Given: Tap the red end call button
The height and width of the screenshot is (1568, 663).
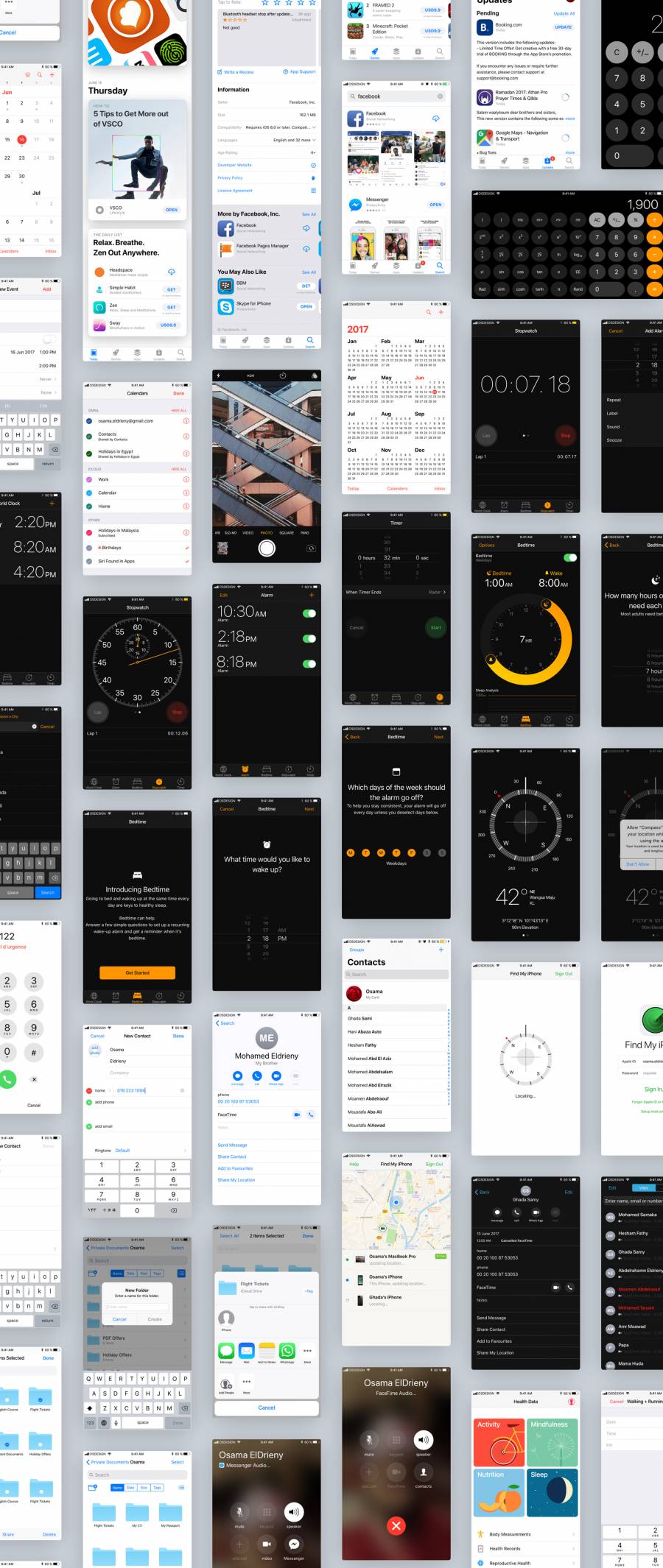Looking at the screenshot, I should (x=396, y=1525).
